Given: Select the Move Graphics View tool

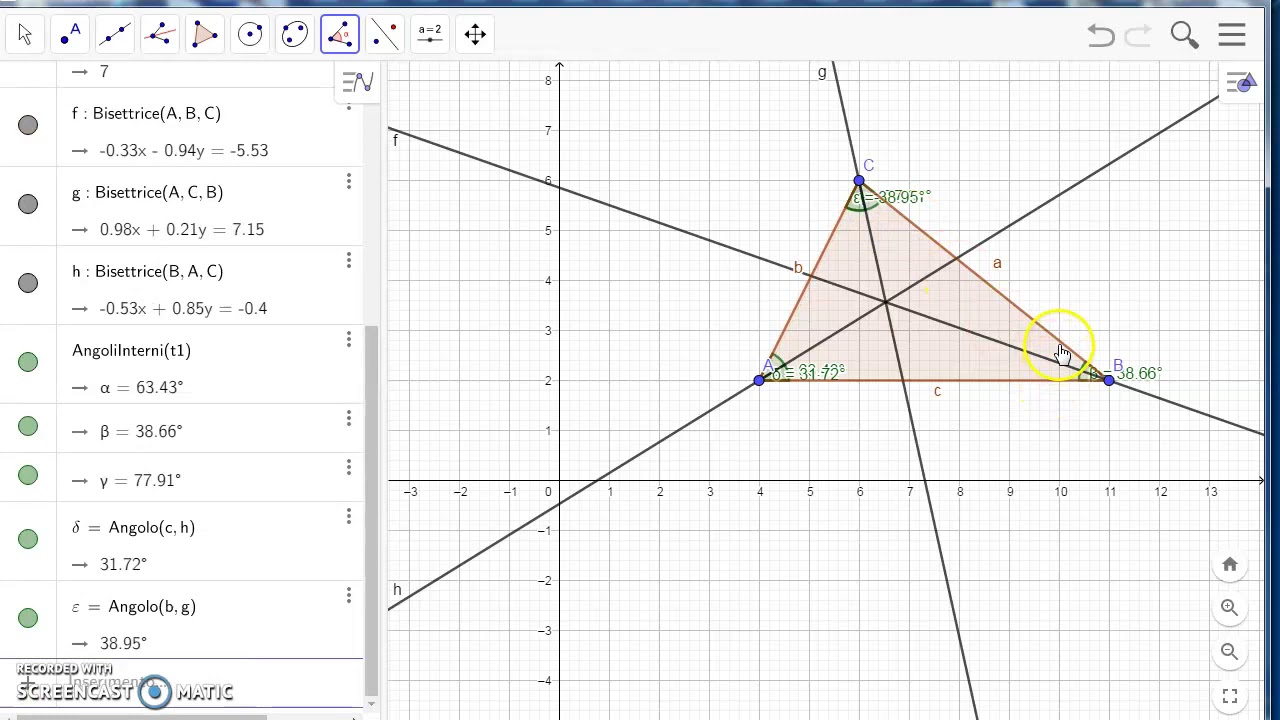Looking at the screenshot, I should pos(475,34).
